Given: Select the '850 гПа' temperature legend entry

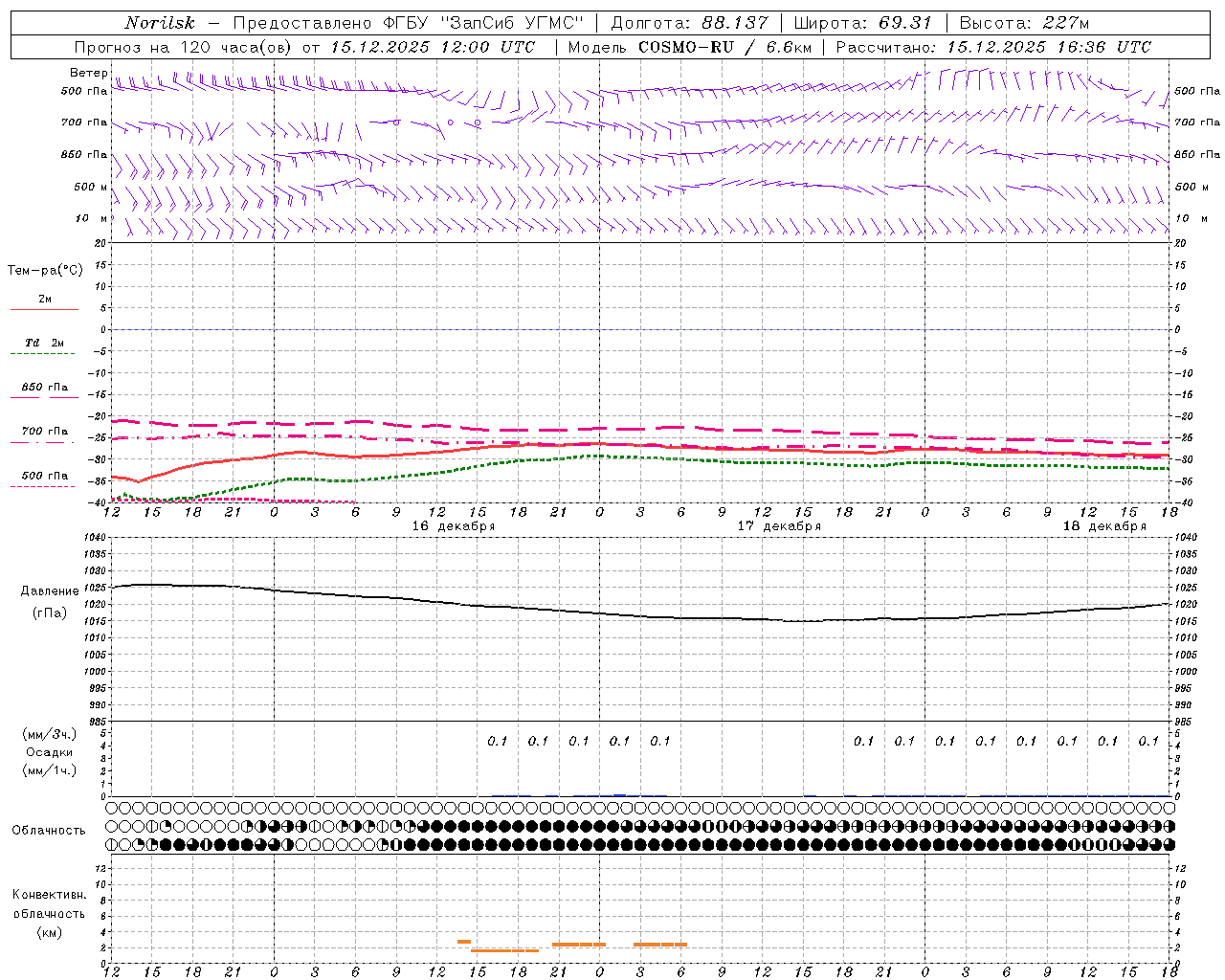Looking at the screenshot, I should [45, 388].
